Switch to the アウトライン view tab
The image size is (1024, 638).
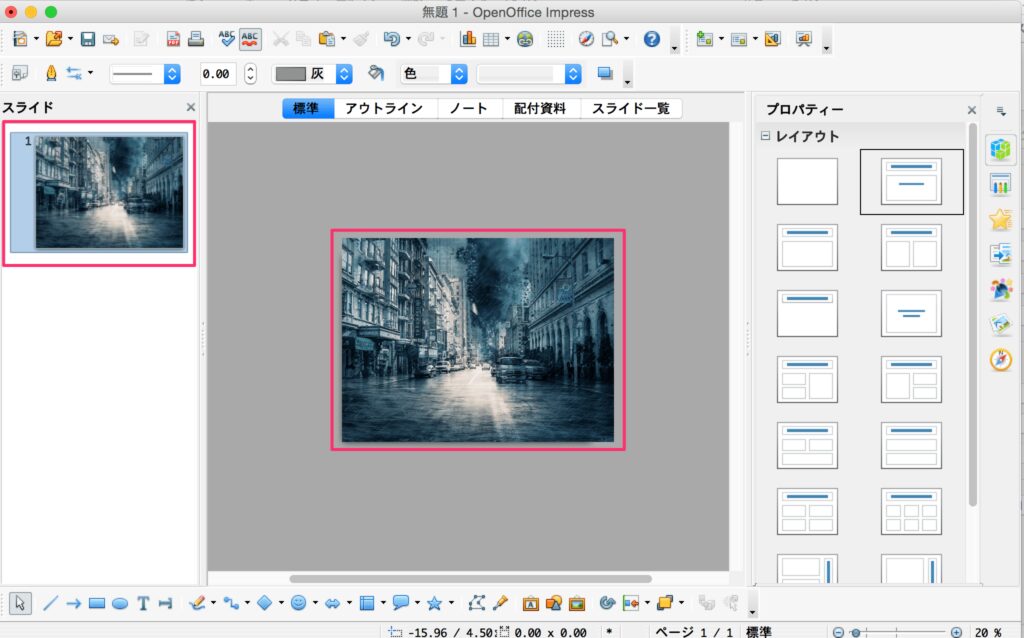click(384, 109)
